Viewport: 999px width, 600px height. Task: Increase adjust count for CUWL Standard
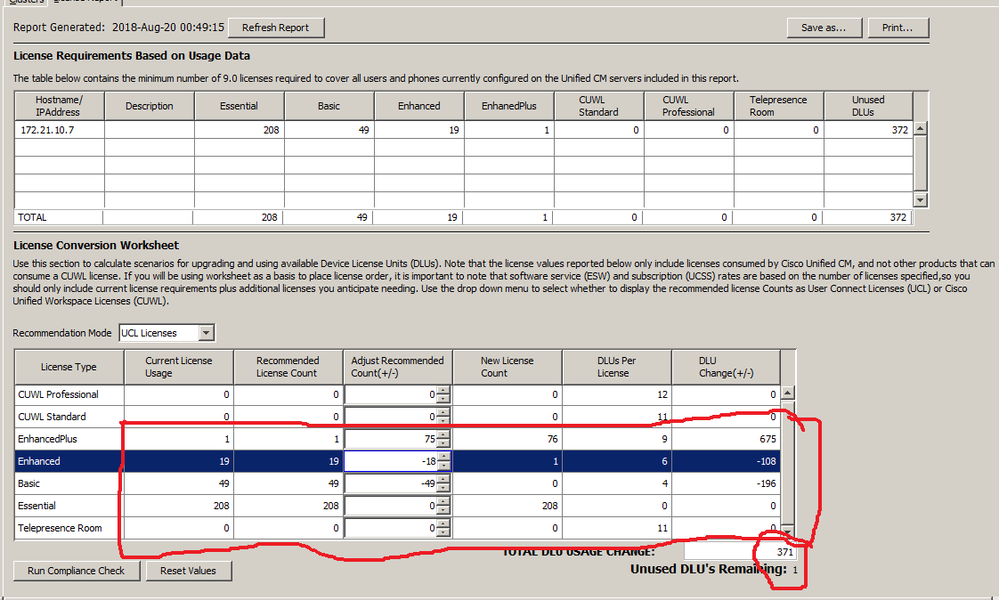[x=443, y=412]
